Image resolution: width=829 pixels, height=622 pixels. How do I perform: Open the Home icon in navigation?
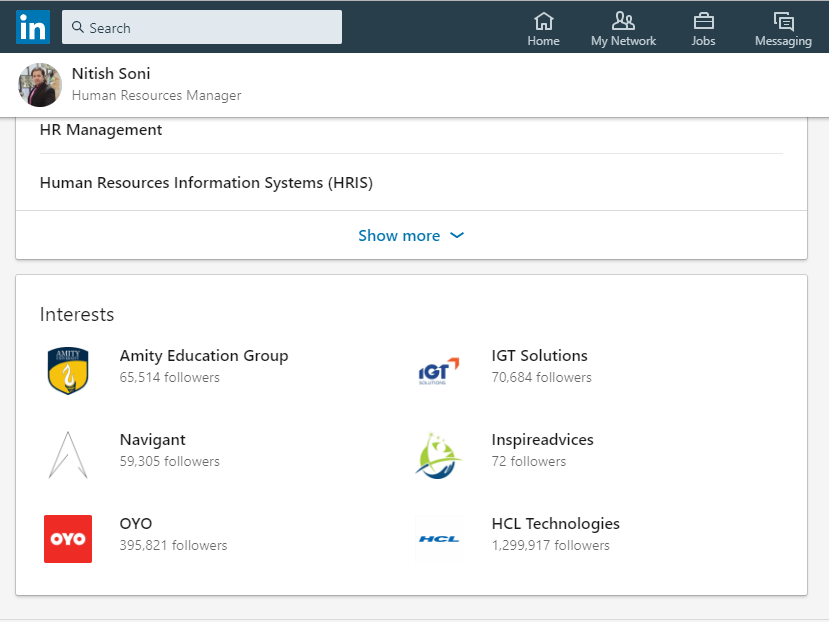coord(543,21)
